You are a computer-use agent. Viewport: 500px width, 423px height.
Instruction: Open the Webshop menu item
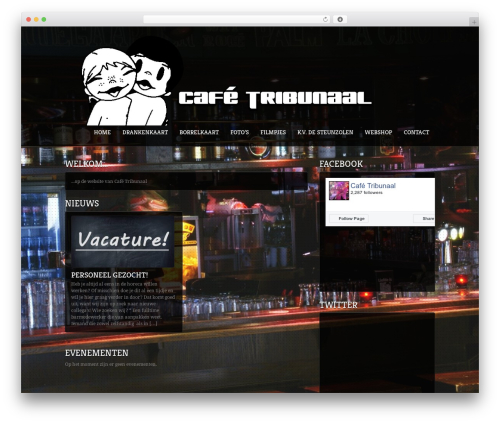(378, 132)
